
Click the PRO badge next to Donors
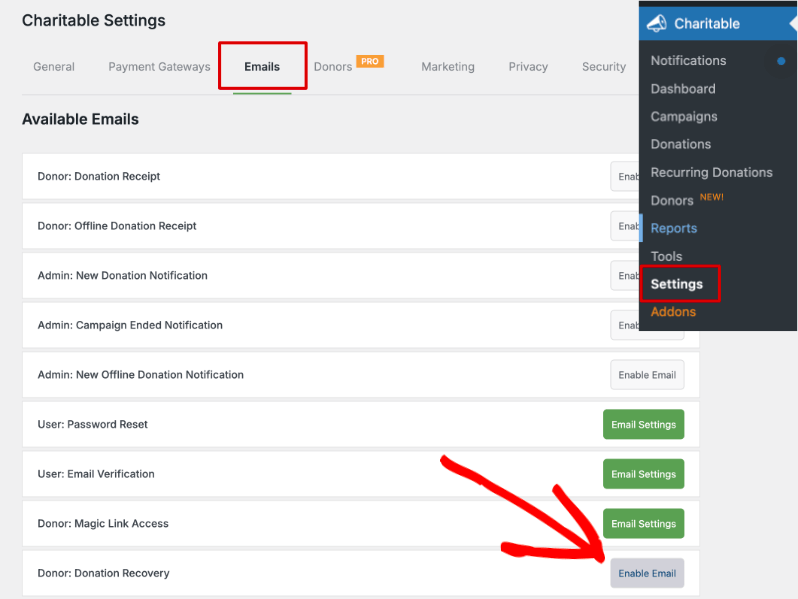pyautogui.click(x=370, y=61)
